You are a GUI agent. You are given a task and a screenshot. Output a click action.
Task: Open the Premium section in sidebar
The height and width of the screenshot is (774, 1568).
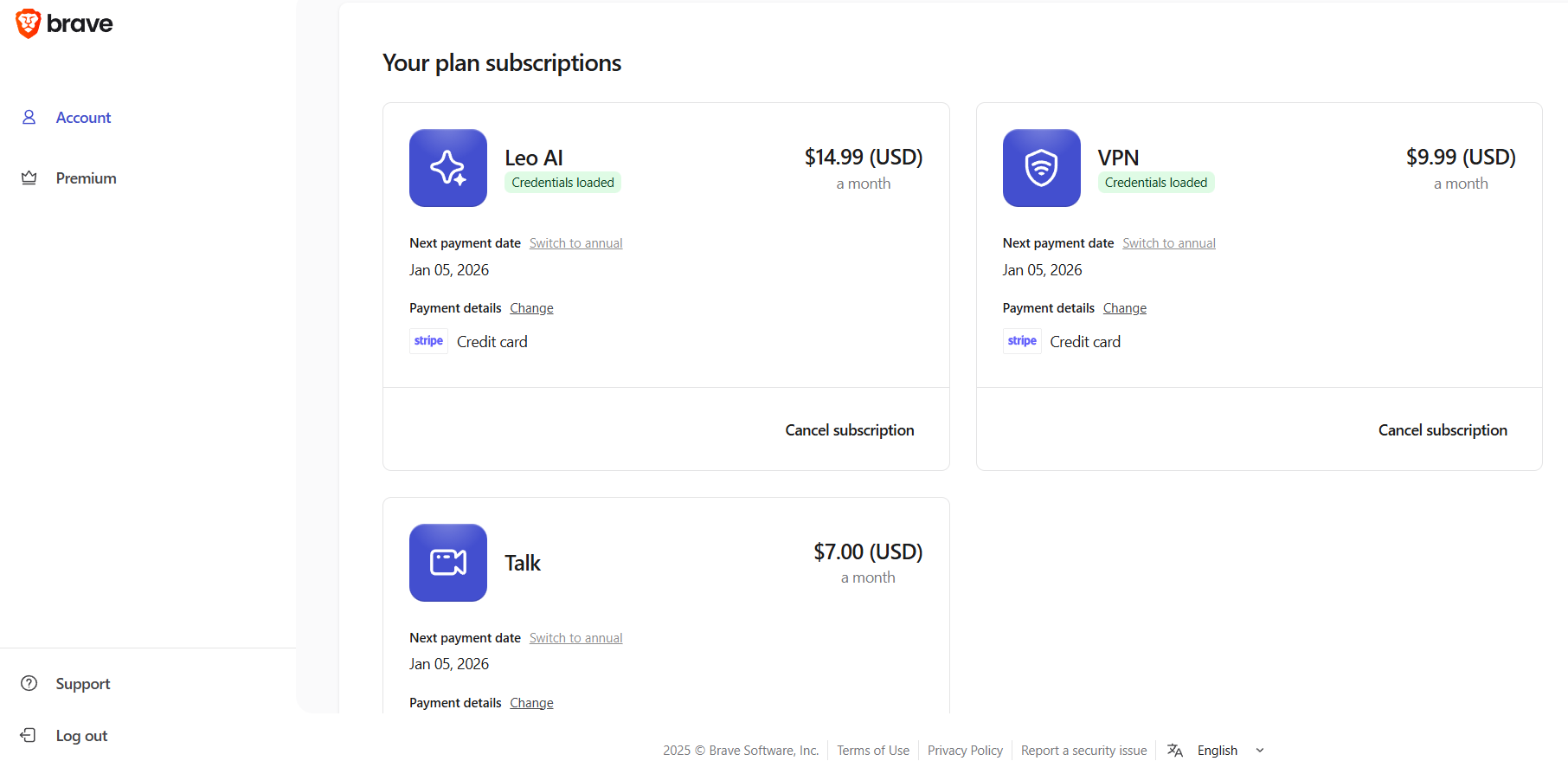(86, 178)
